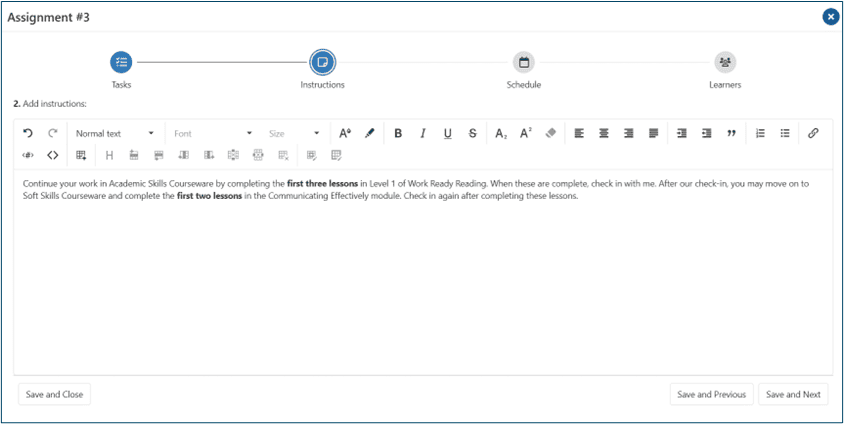Toggle Underline formatting
This screenshot has width=844, height=424.
[x=447, y=133]
